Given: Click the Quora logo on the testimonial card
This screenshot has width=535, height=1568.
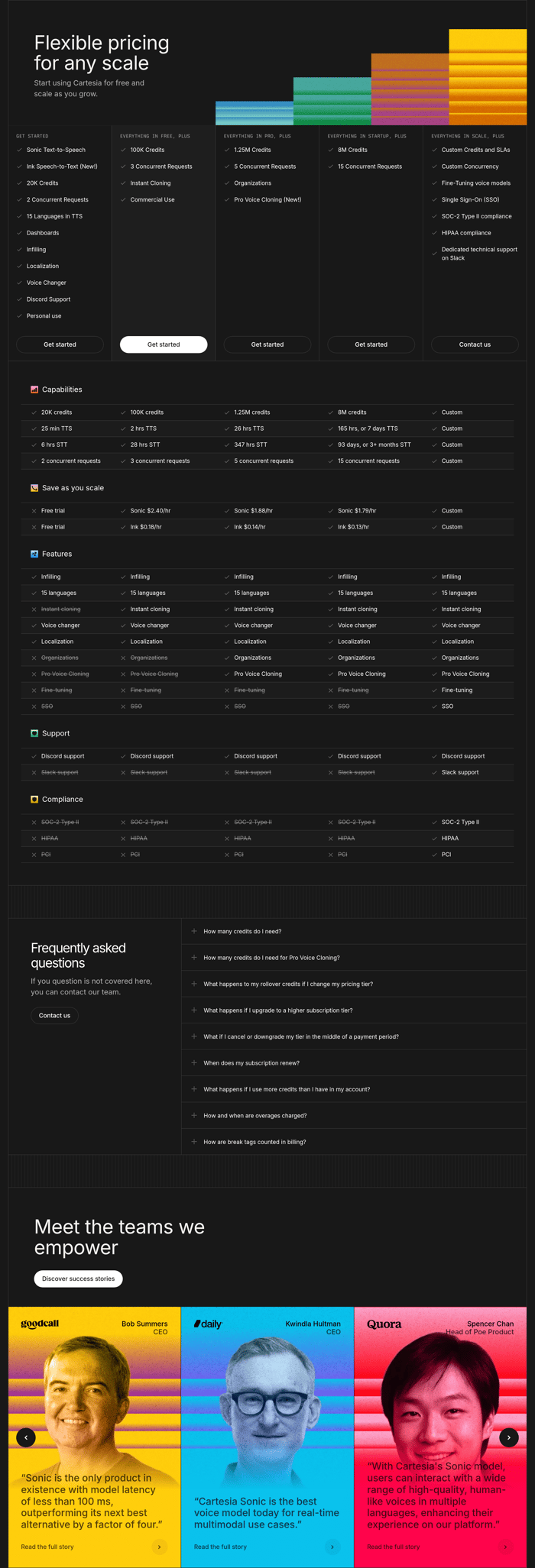Looking at the screenshot, I should tap(384, 1324).
